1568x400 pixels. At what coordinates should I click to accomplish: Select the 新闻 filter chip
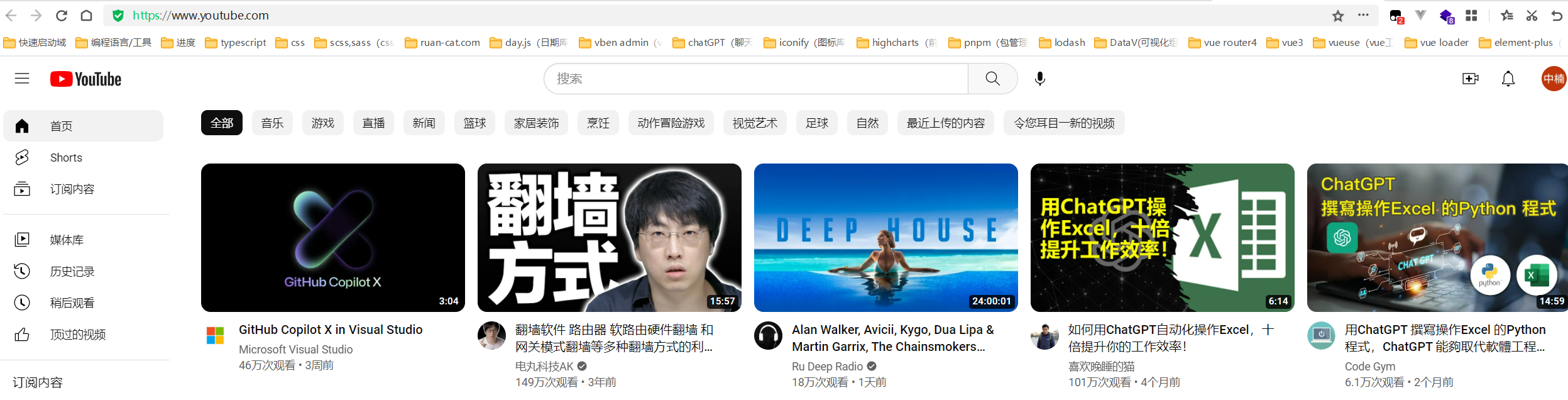pyautogui.click(x=424, y=123)
